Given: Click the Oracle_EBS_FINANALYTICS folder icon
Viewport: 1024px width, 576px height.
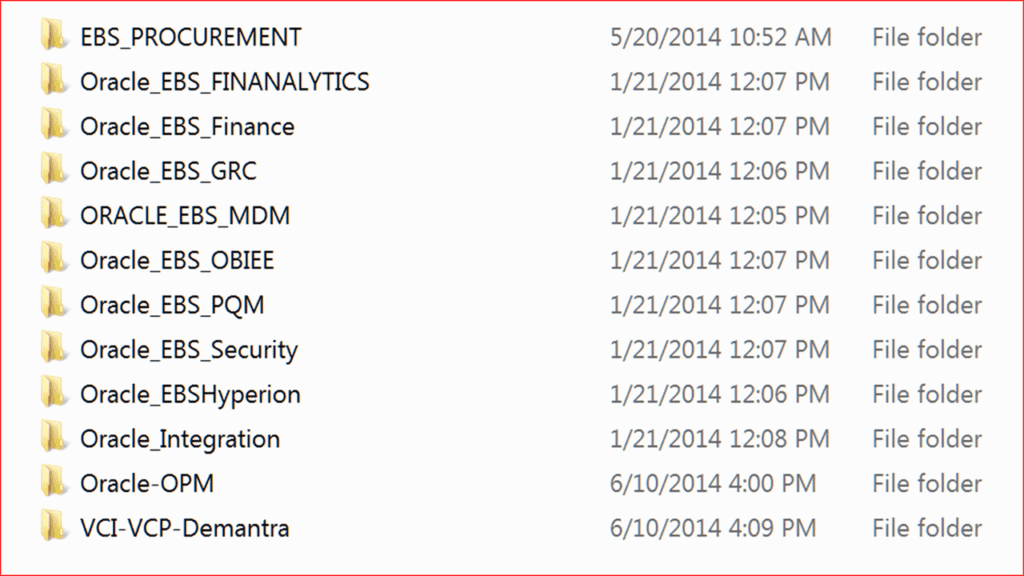Looking at the screenshot, I should 53,82.
